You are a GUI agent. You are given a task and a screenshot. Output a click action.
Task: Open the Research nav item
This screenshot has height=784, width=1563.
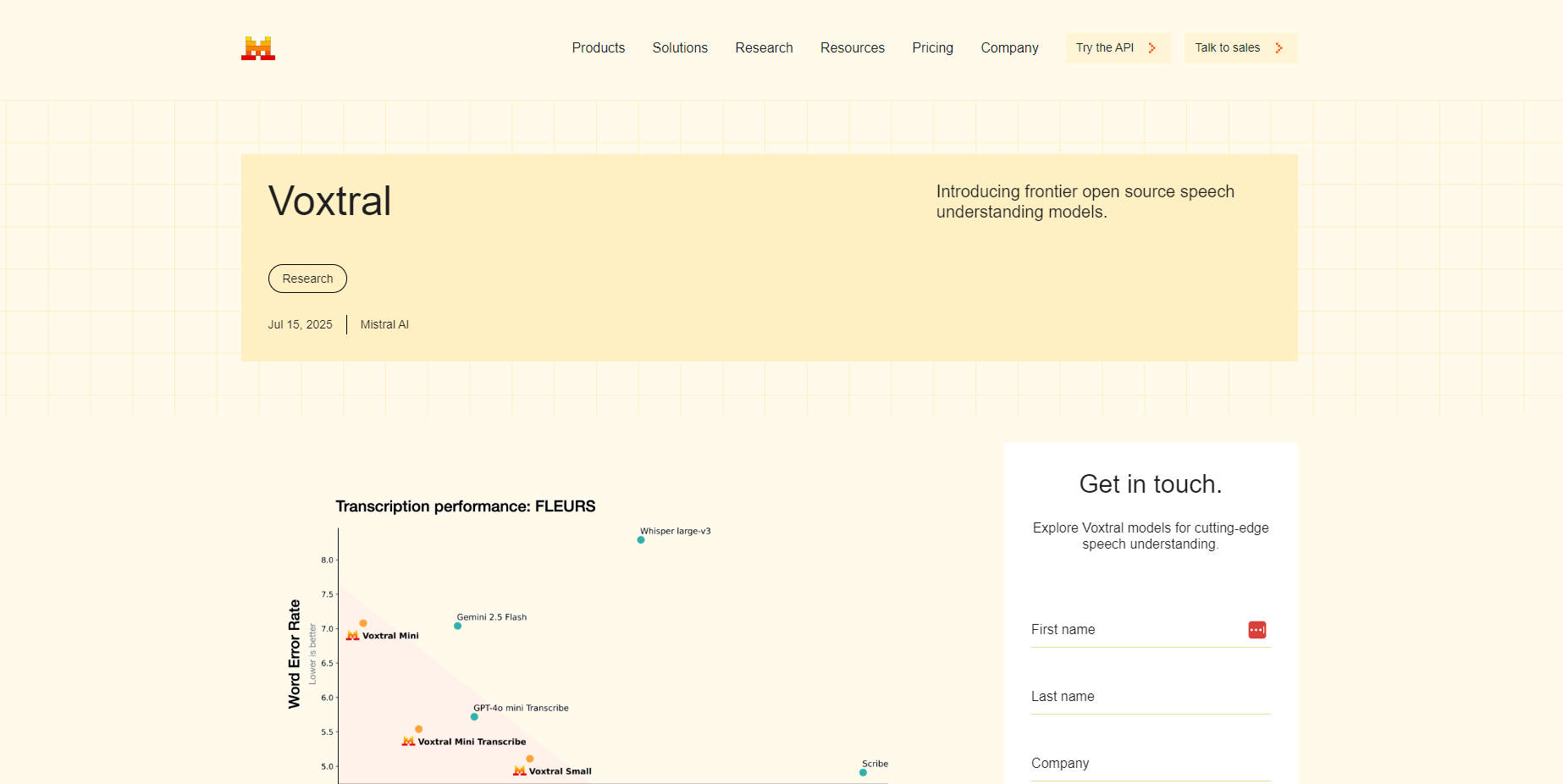764,48
